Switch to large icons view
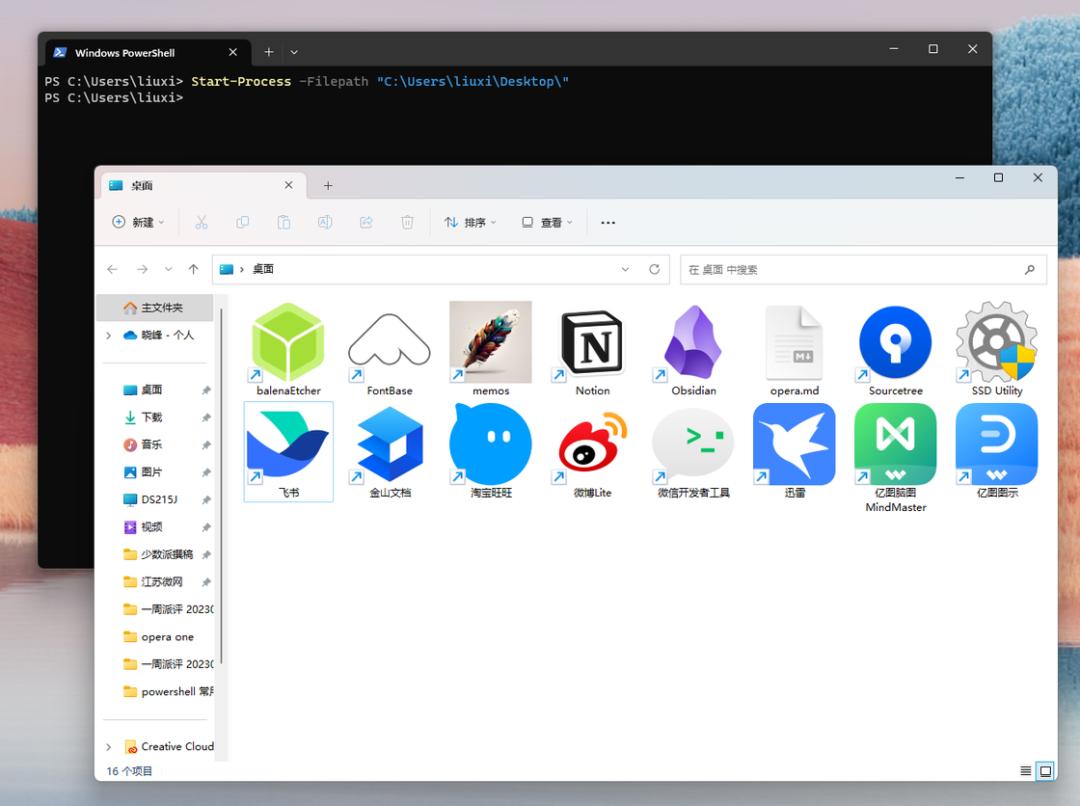Viewport: 1080px width, 806px height. tap(1046, 771)
